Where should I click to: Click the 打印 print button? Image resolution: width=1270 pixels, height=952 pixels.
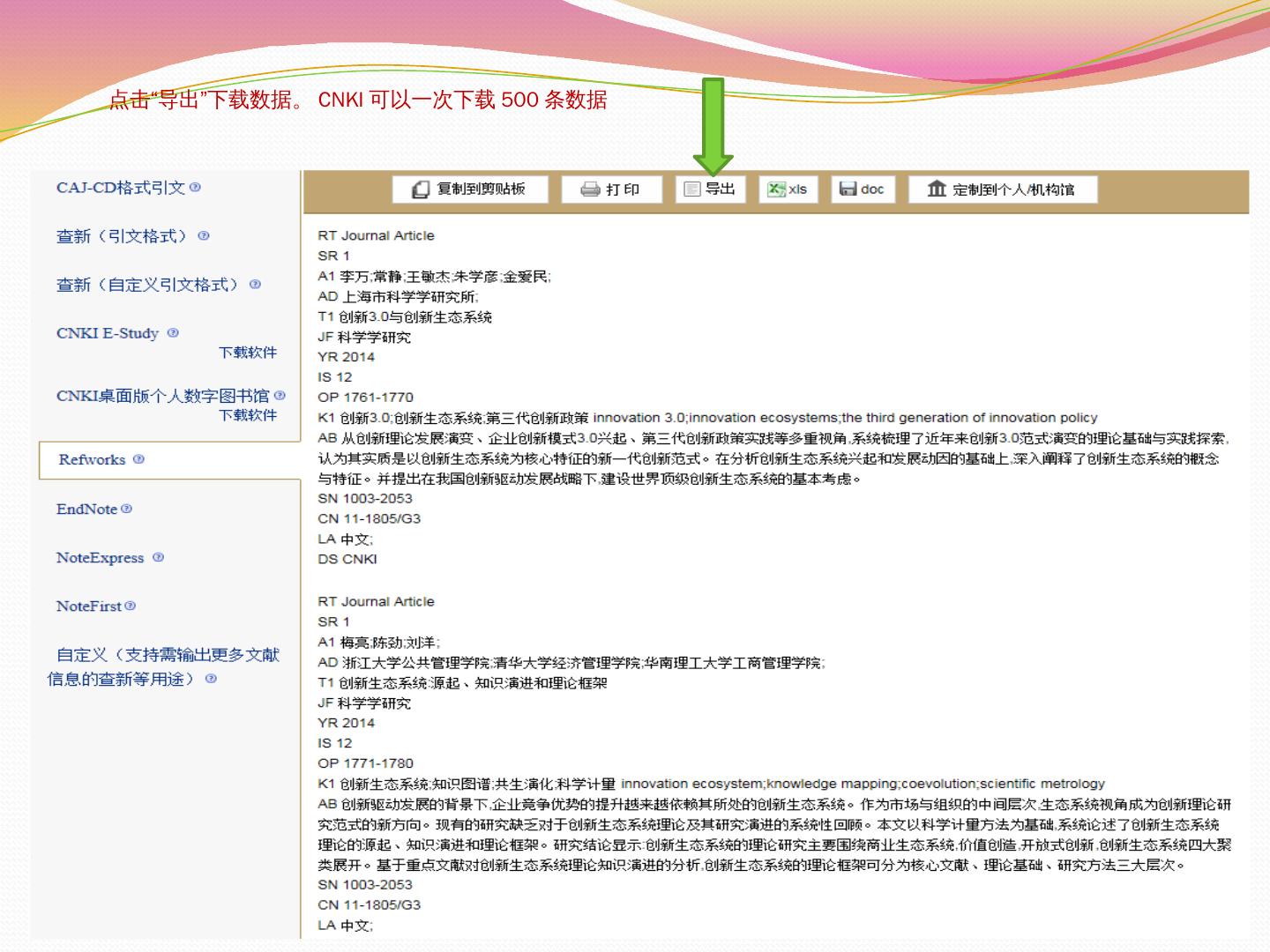611,190
